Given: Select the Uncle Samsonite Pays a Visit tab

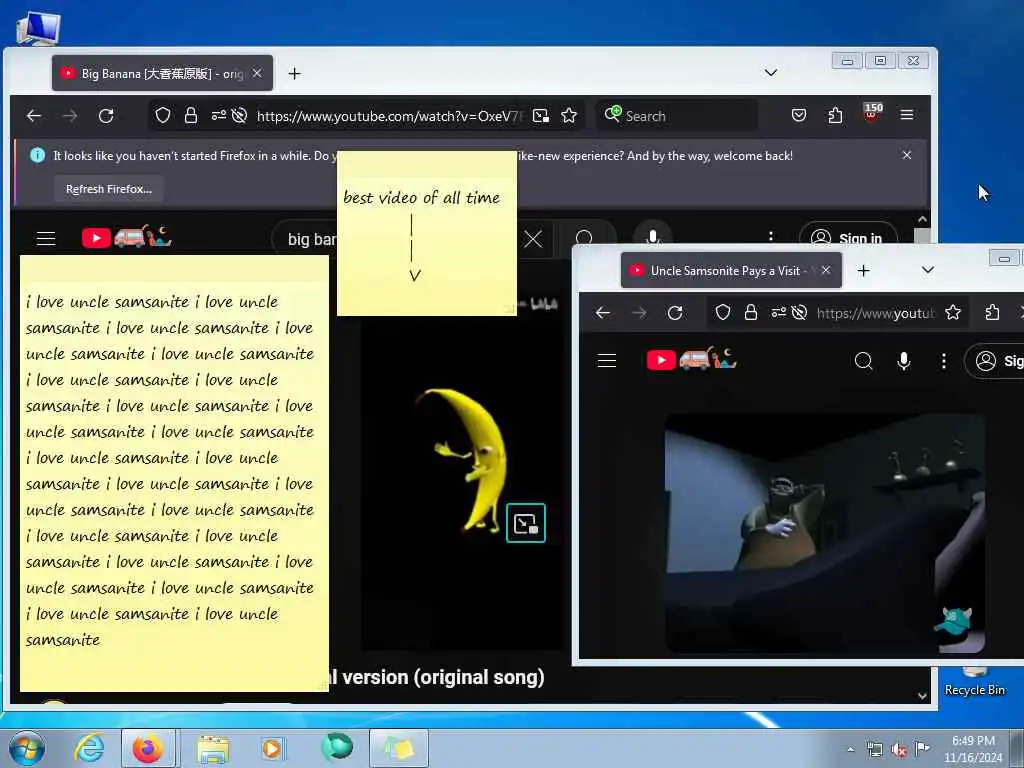Looking at the screenshot, I should pyautogui.click(x=731, y=270).
